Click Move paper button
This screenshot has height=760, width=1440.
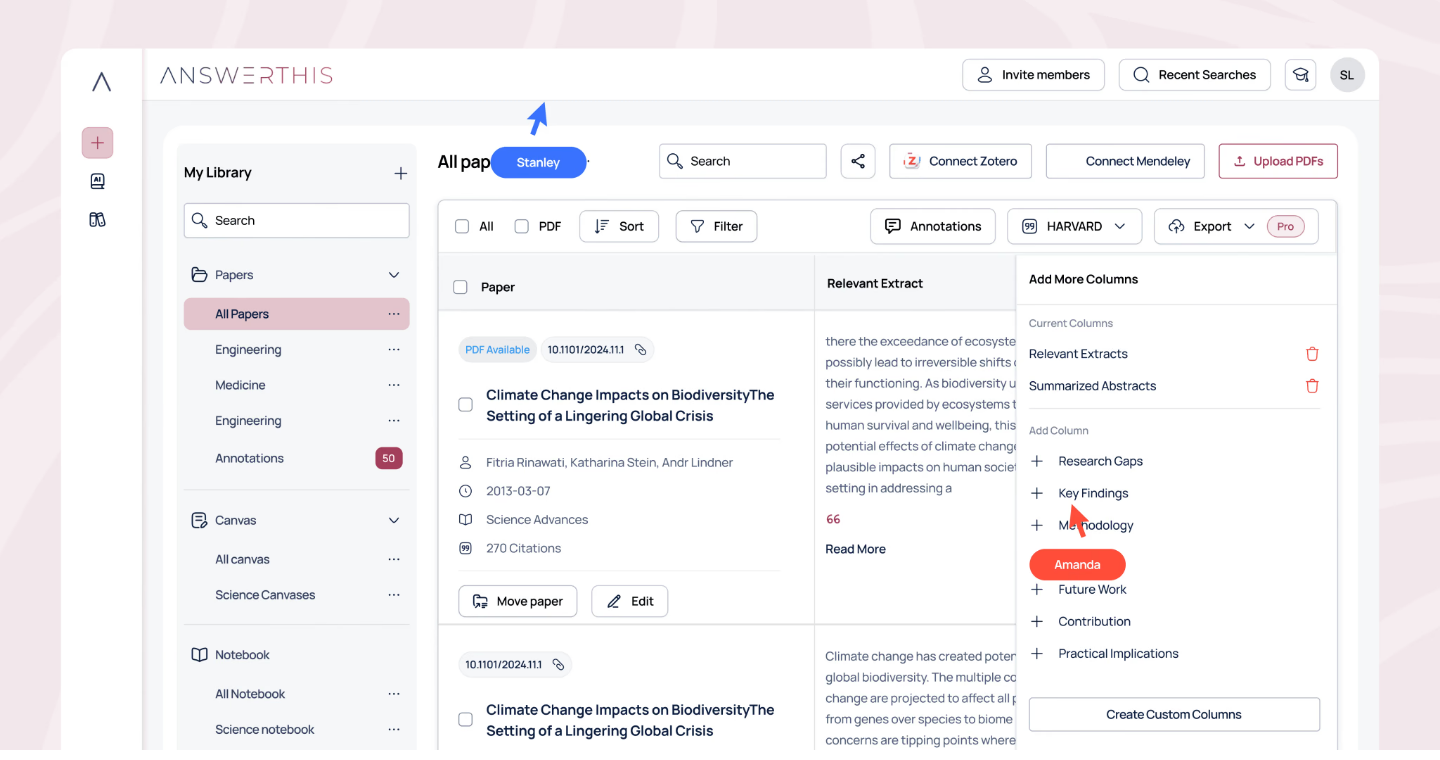click(518, 601)
